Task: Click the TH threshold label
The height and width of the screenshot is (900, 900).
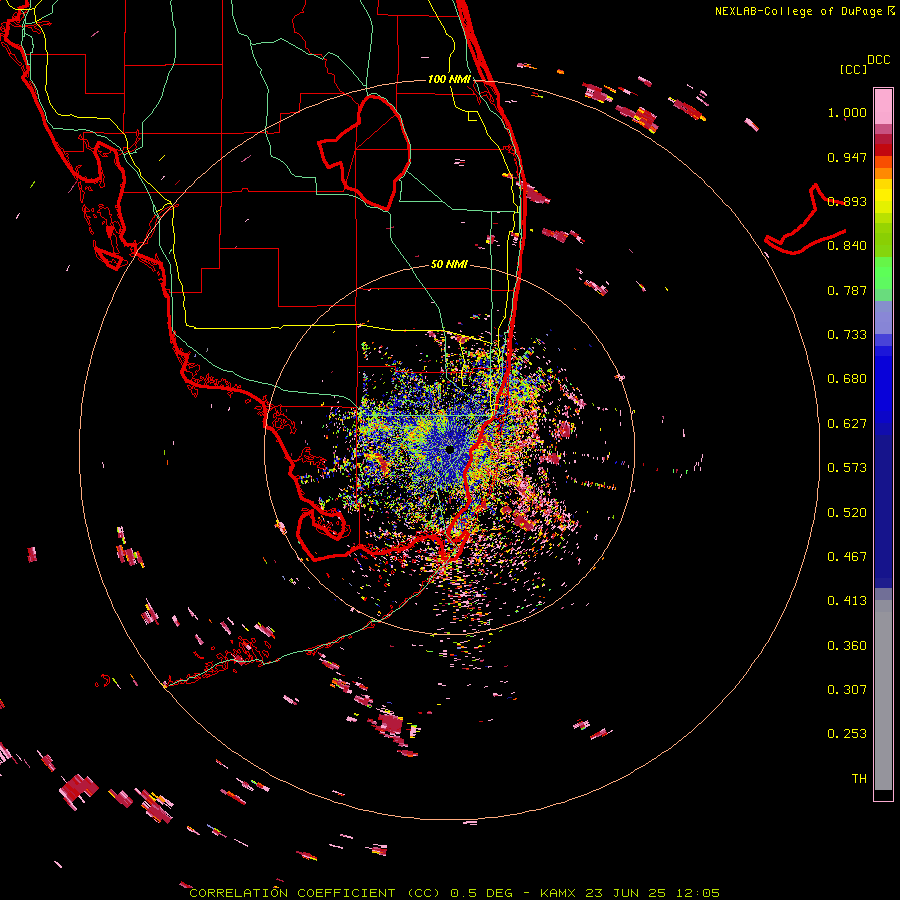Action: click(x=859, y=779)
